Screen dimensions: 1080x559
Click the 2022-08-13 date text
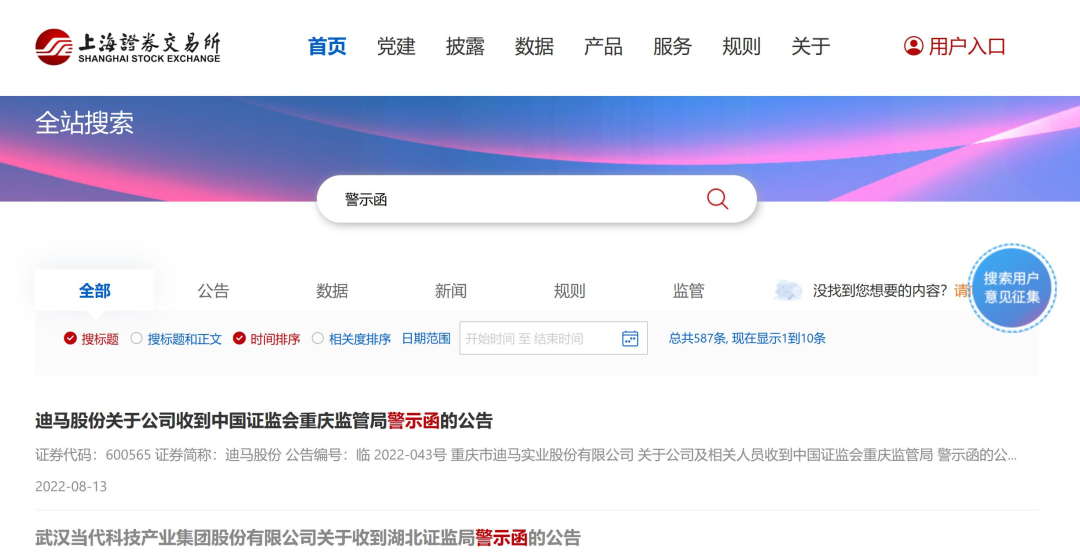(71, 486)
